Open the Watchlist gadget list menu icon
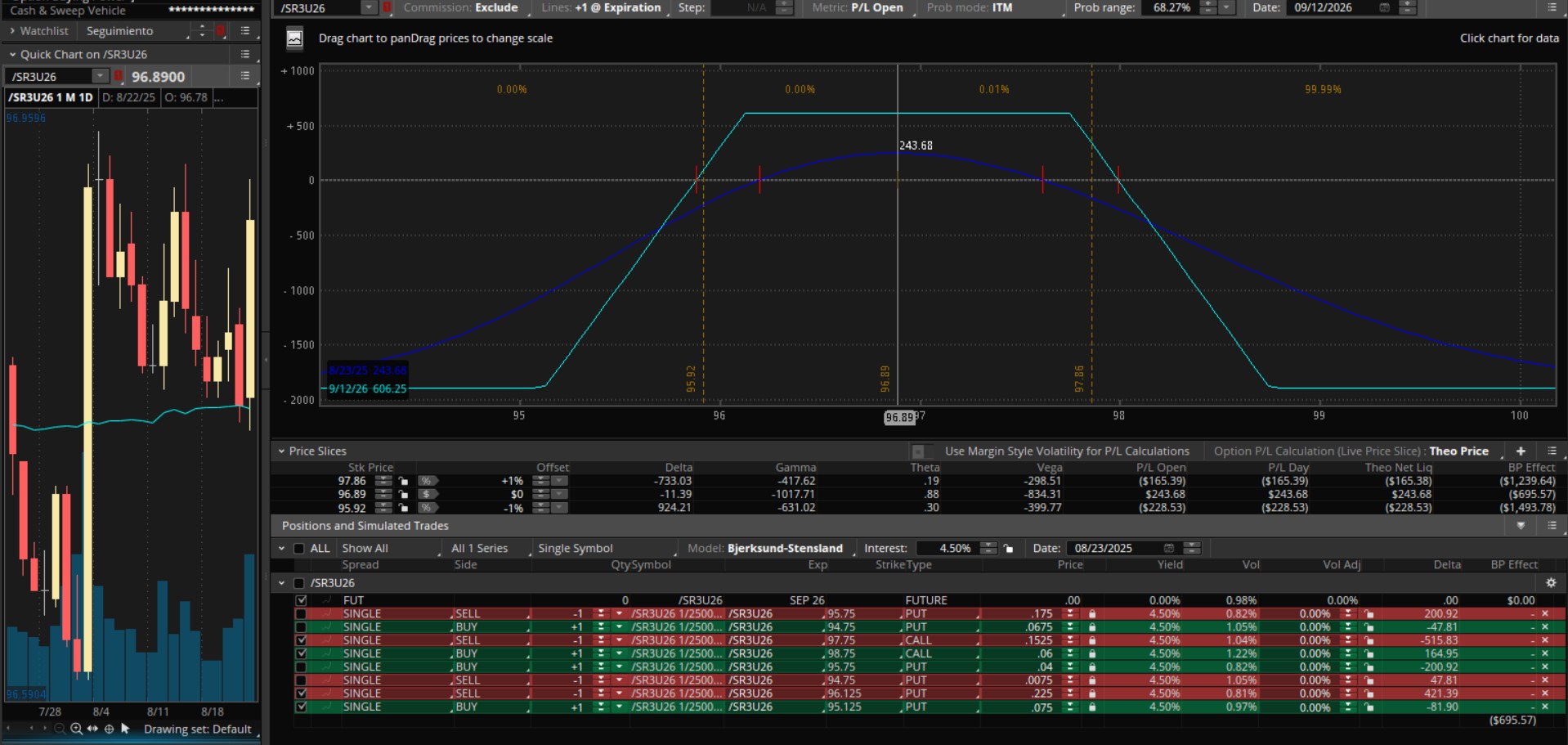 (244, 31)
